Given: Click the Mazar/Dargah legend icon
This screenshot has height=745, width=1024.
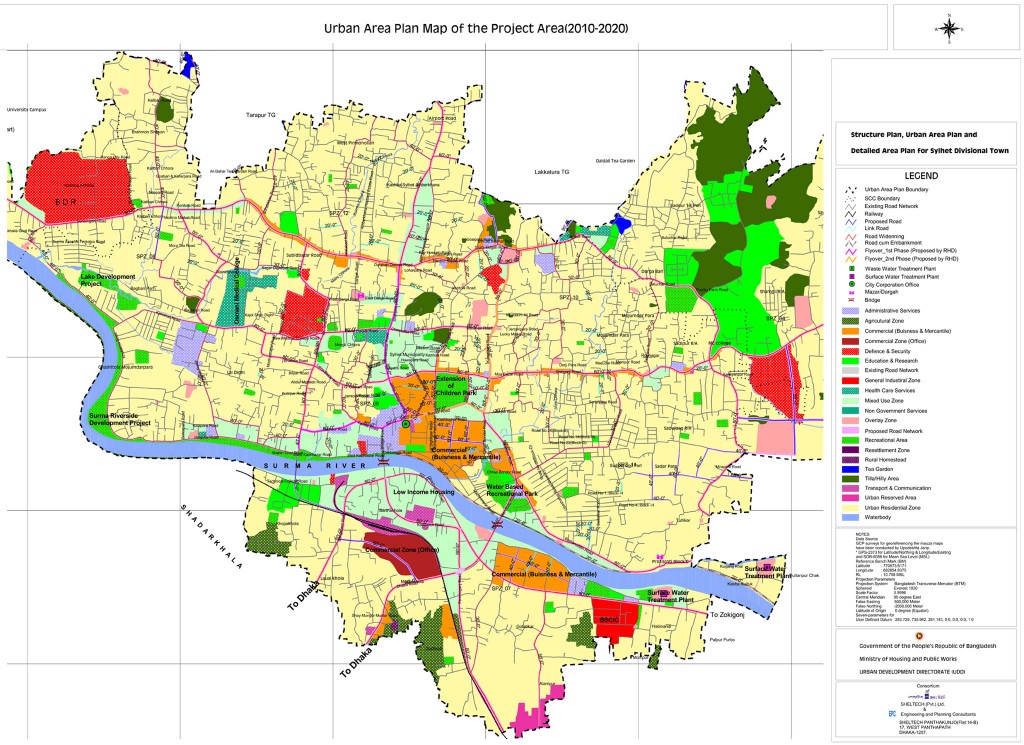Looking at the screenshot, I should [x=851, y=293].
